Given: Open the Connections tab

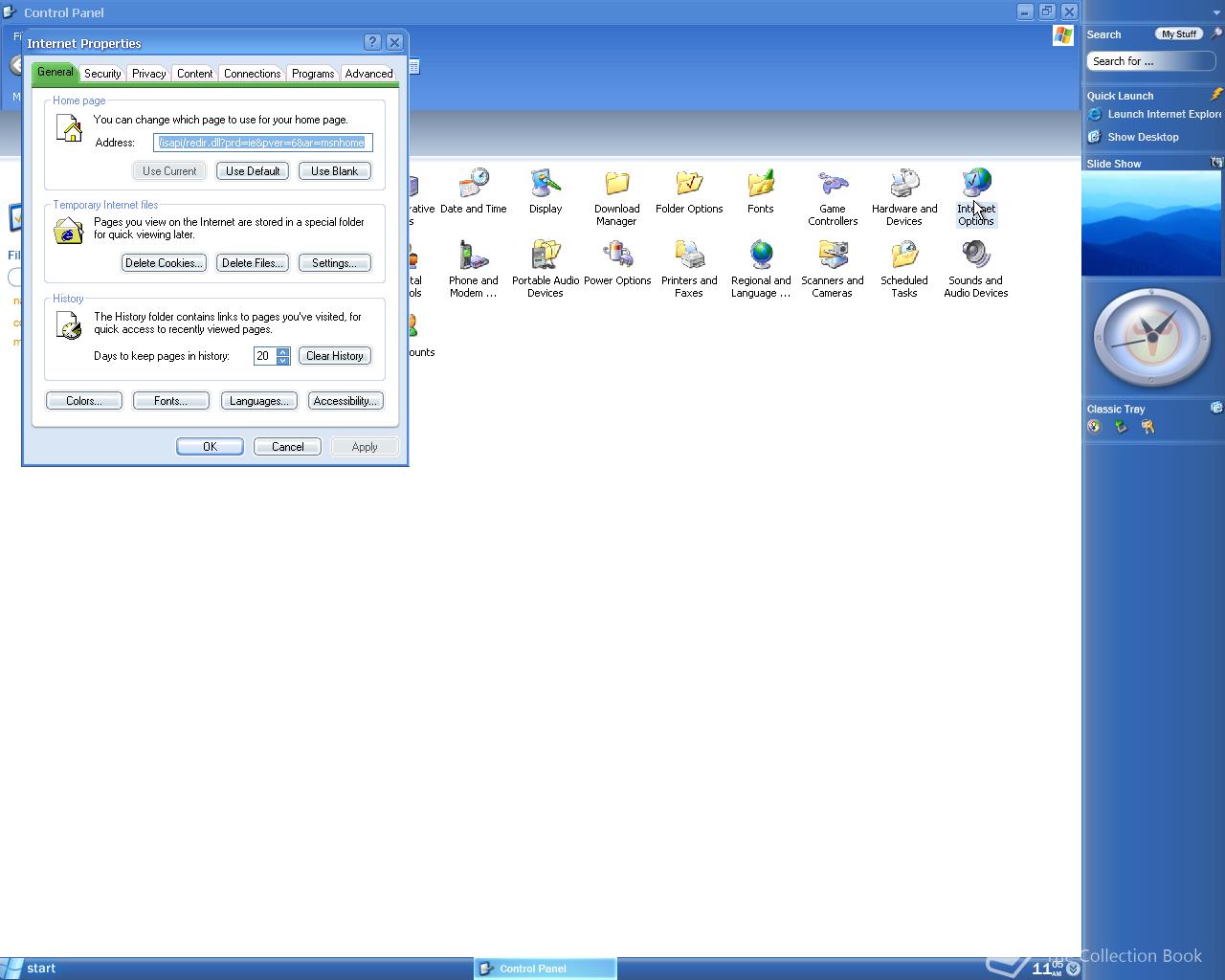Looking at the screenshot, I should click(252, 74).
